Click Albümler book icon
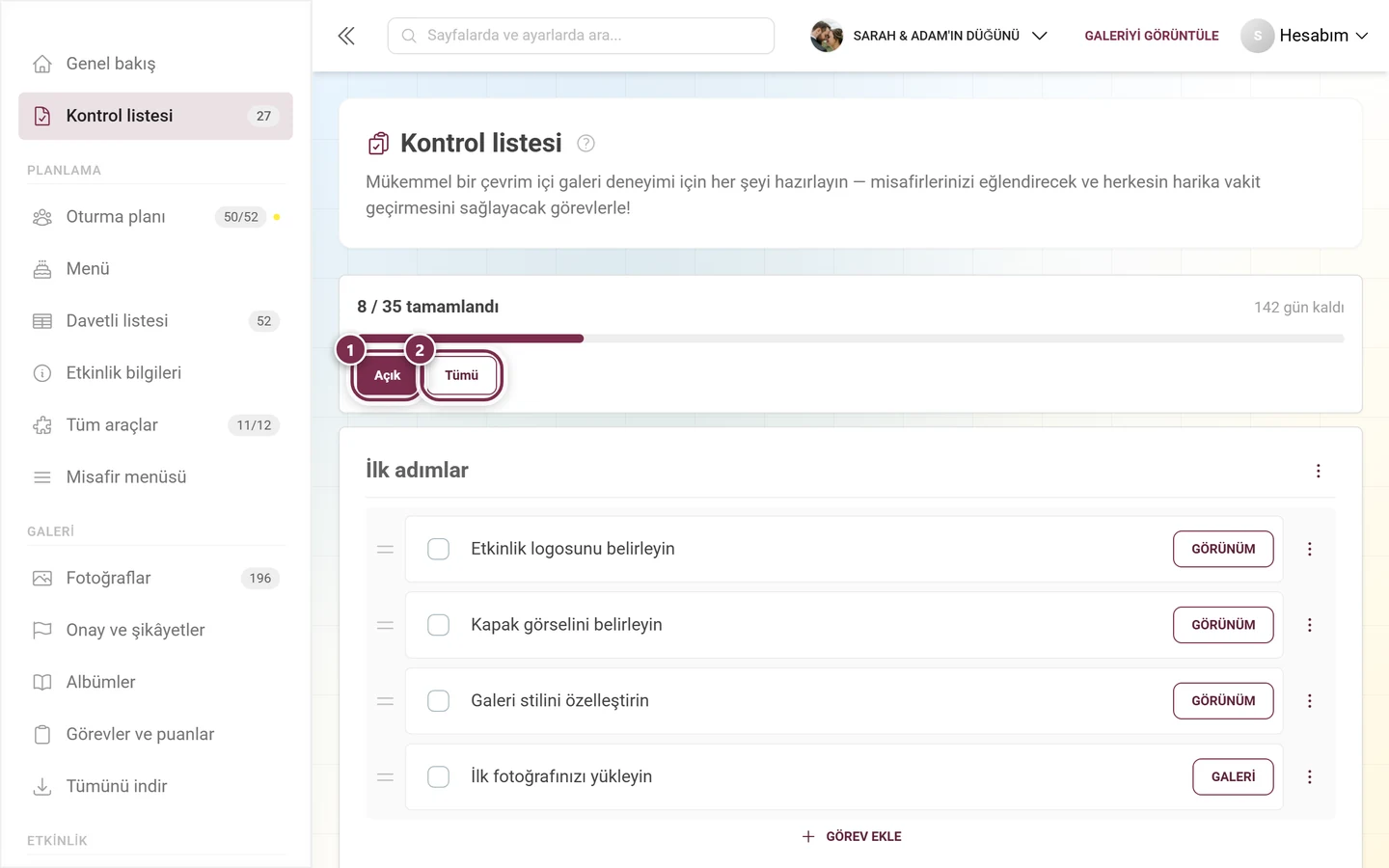Viewport: 1389px width, 868px height. pyautogui.click(x=42, y=683)
